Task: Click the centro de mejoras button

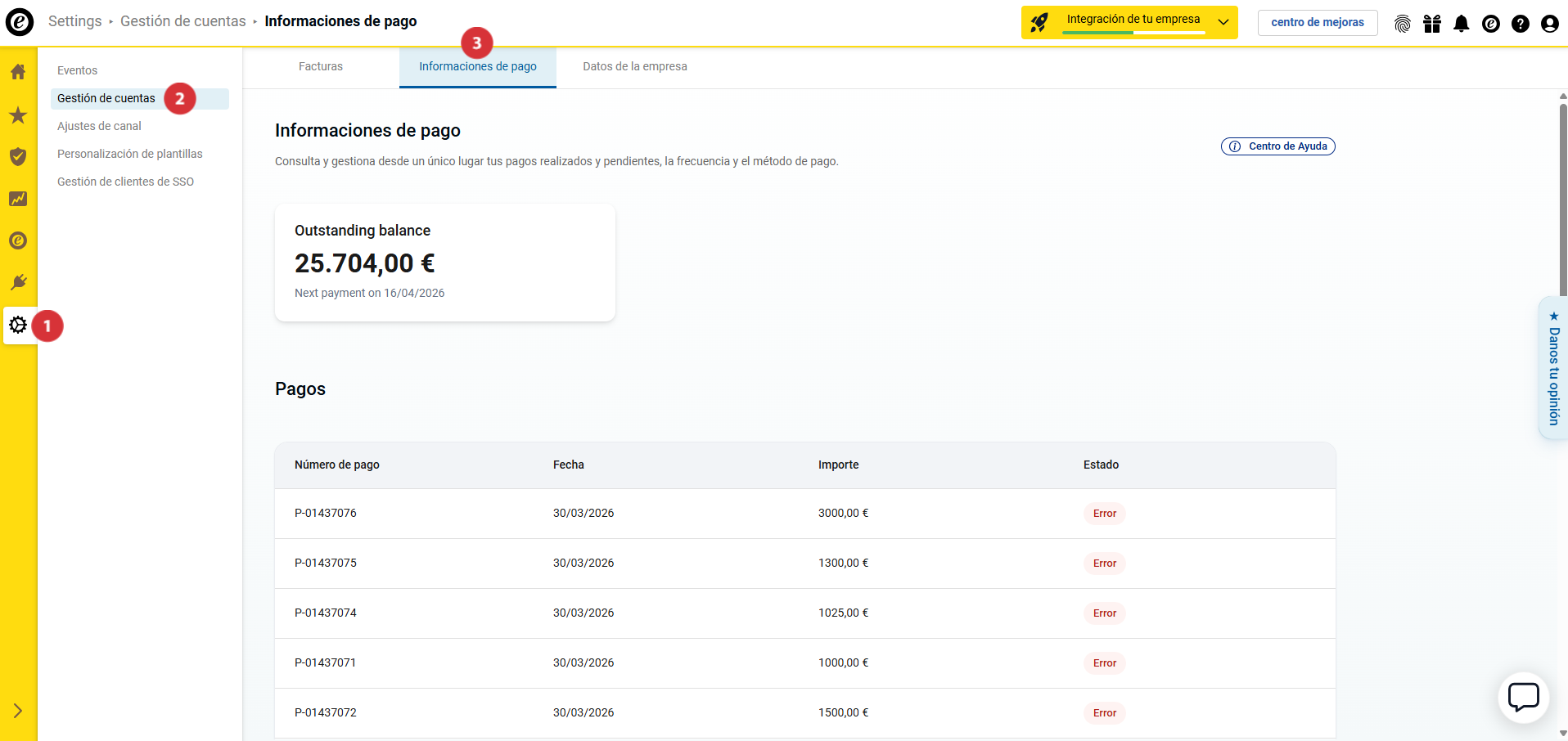Action: tap(1317, 22)
